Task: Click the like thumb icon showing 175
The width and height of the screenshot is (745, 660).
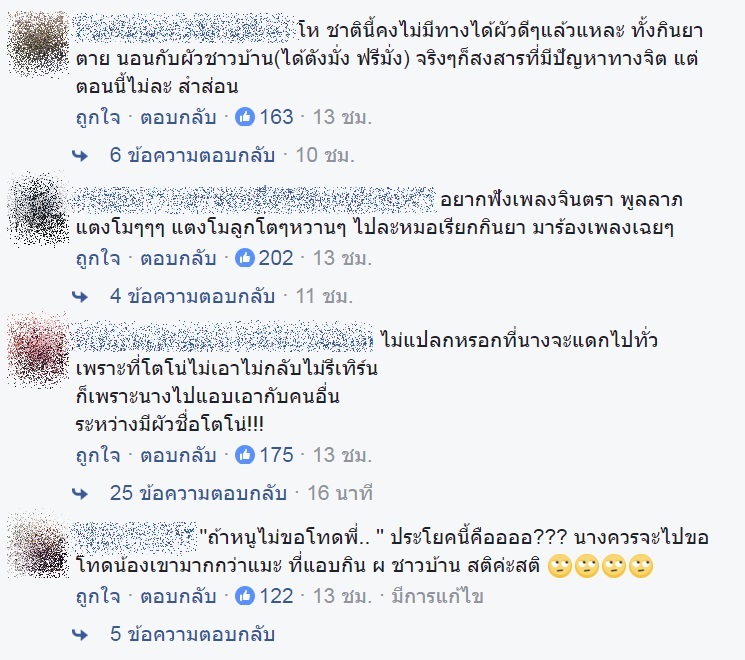Action: tap(245, 455)
